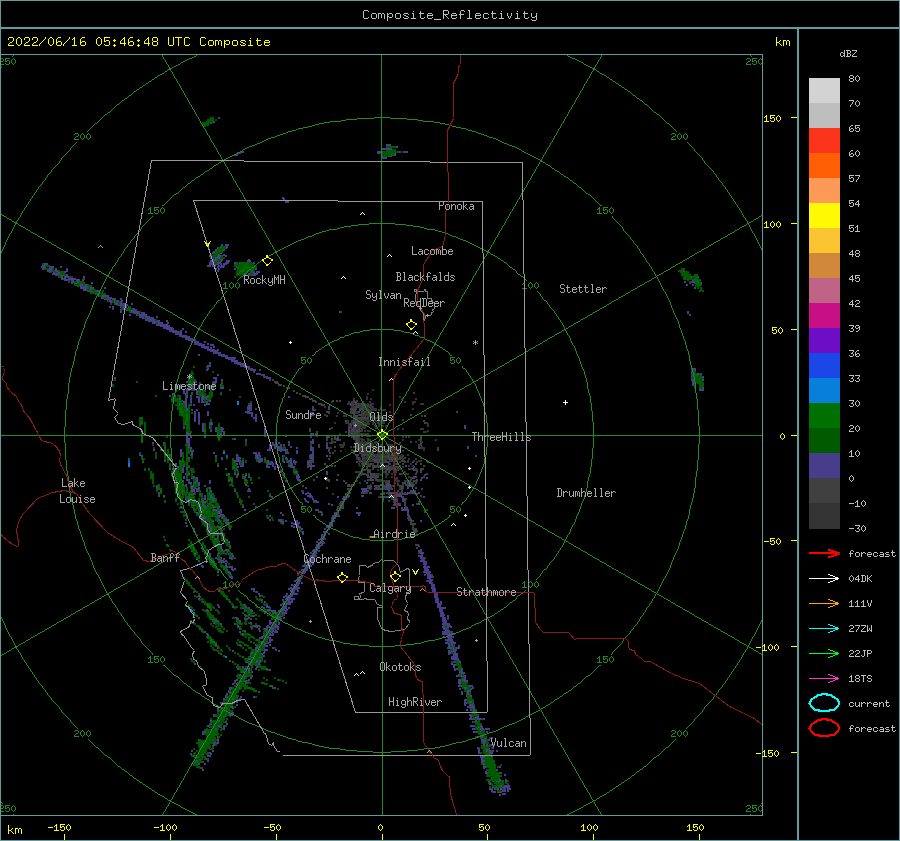Click the Airdrie city label
Screen dimensions: 900x841
(394, 534)
